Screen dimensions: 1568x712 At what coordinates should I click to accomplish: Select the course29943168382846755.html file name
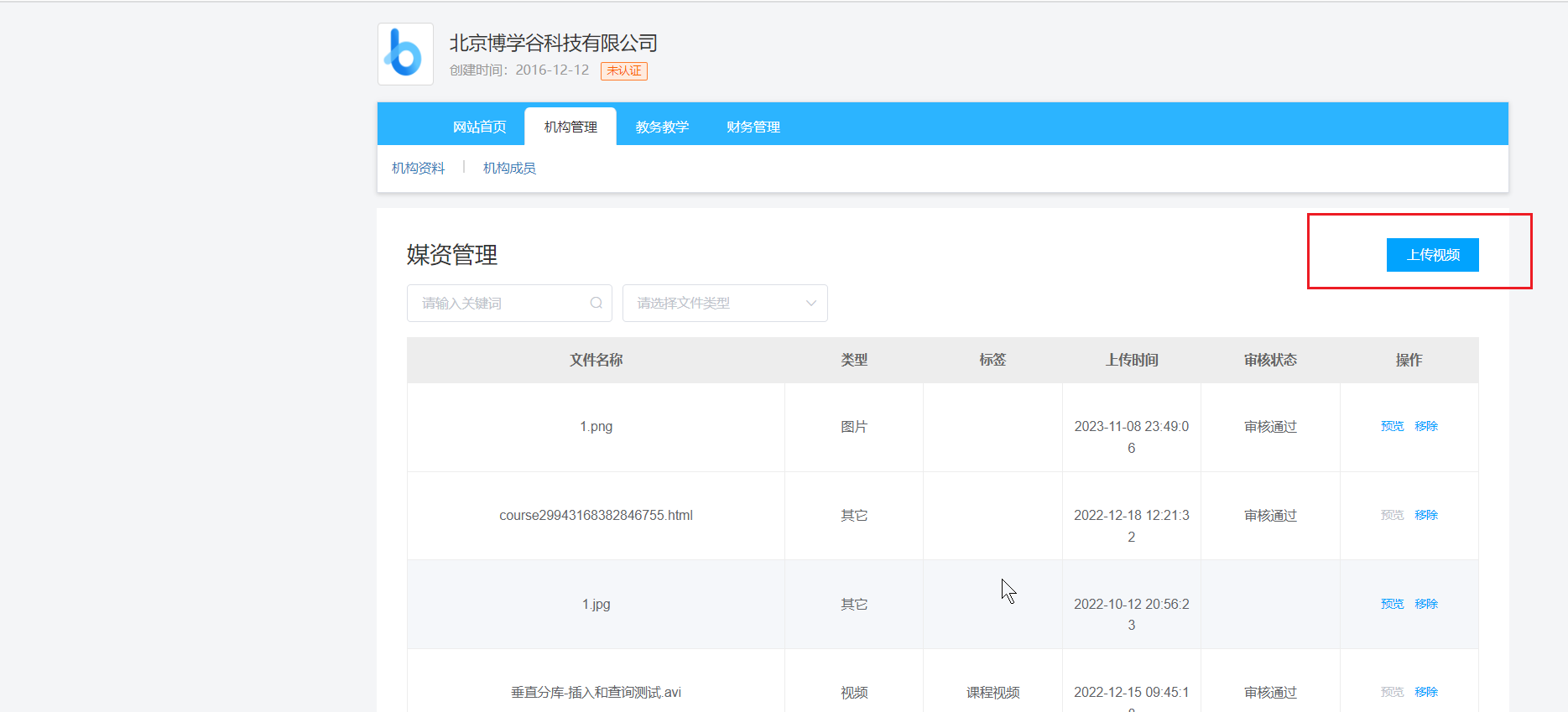596,516
